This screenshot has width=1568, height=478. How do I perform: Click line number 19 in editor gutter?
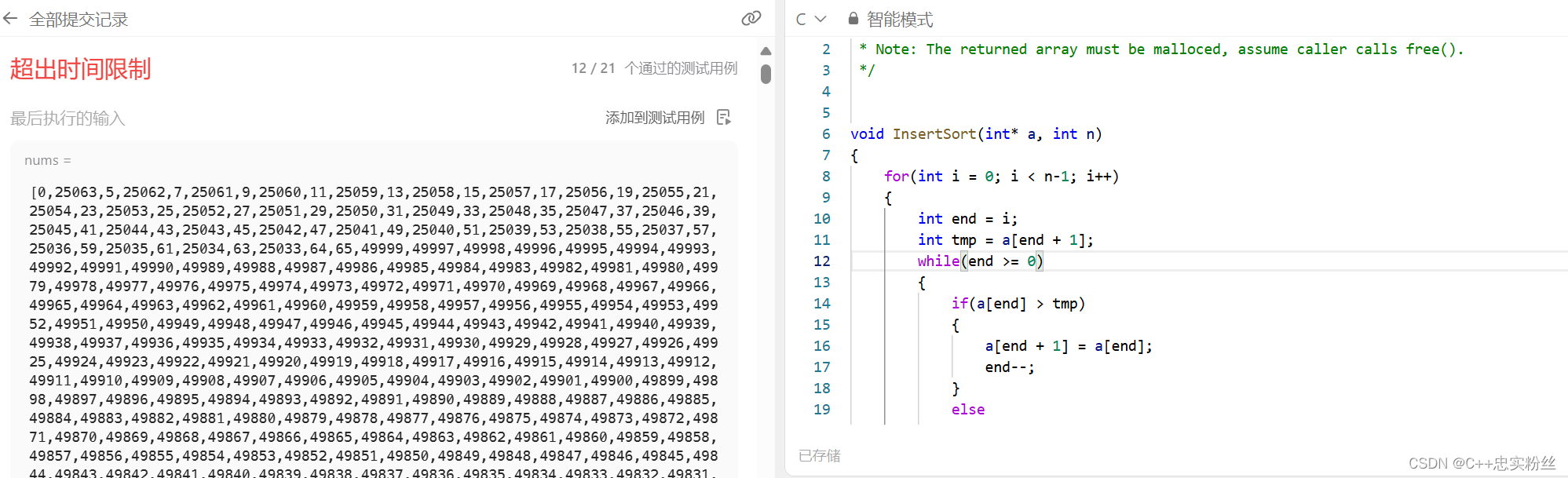821,410
